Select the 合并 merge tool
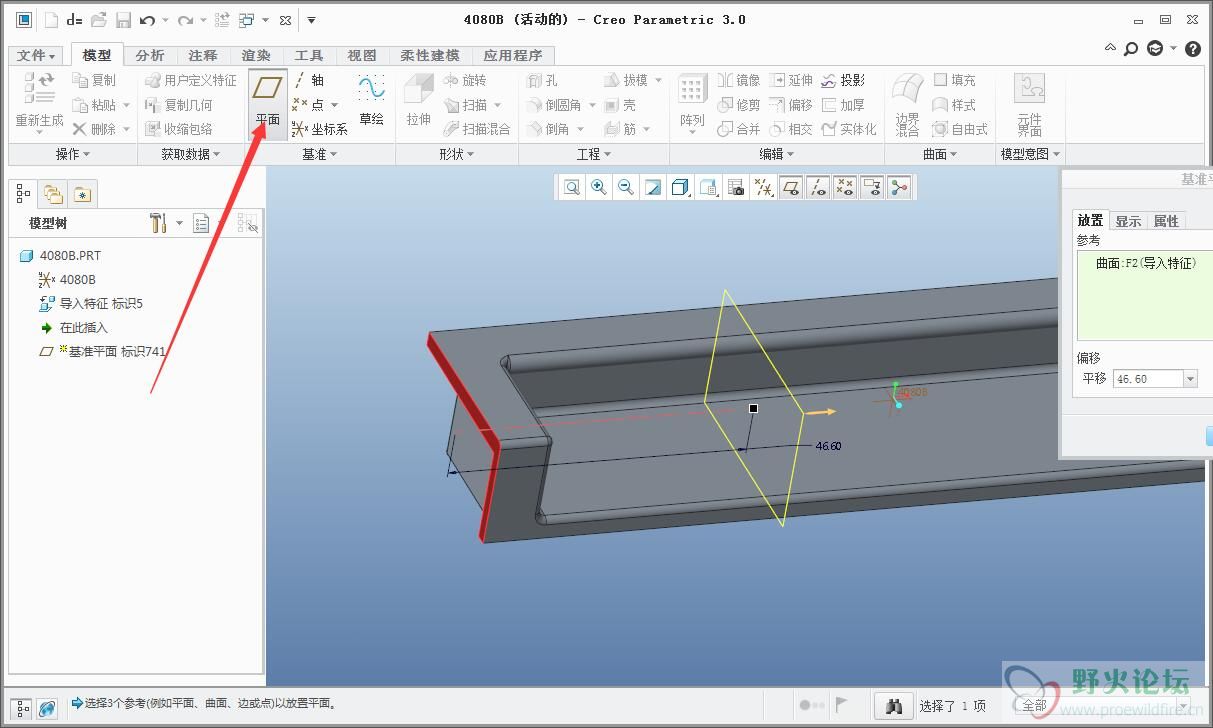Viewport: 1213px width, 728px height. click(x=739, y=128)
